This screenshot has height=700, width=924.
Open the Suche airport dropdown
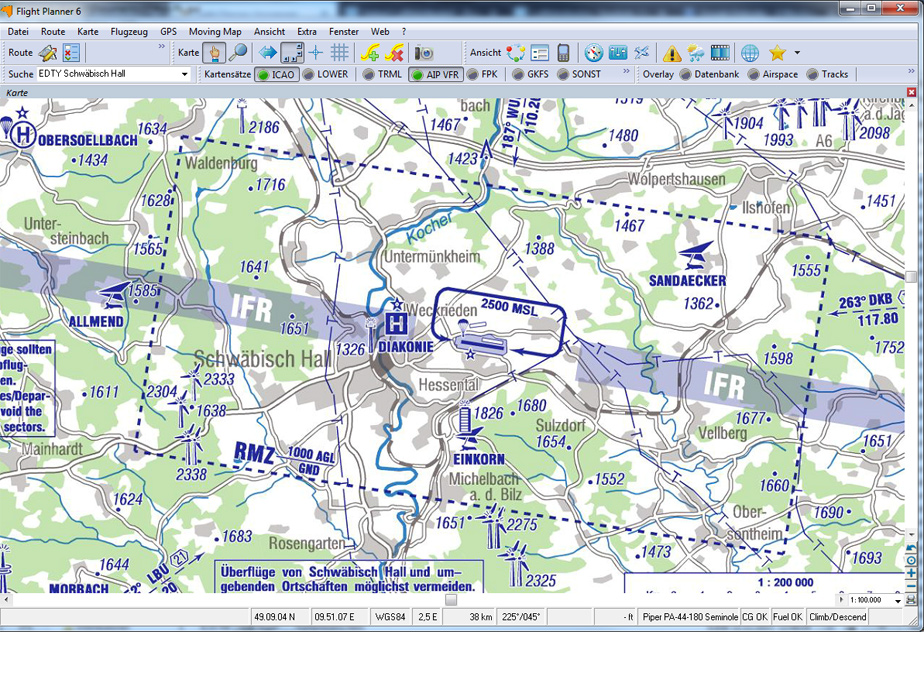pyautogui.click(x=184, y=74)
